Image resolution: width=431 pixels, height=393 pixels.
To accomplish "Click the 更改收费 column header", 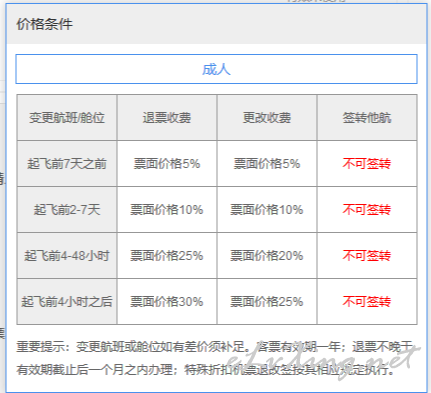I will (x=267, y=118).
